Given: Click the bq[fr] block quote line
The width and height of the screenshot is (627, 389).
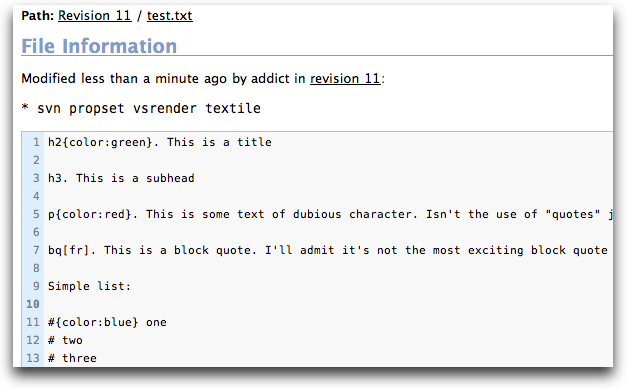Looking at the screenshot, I should pyautogui.click(x=328, y=250).
